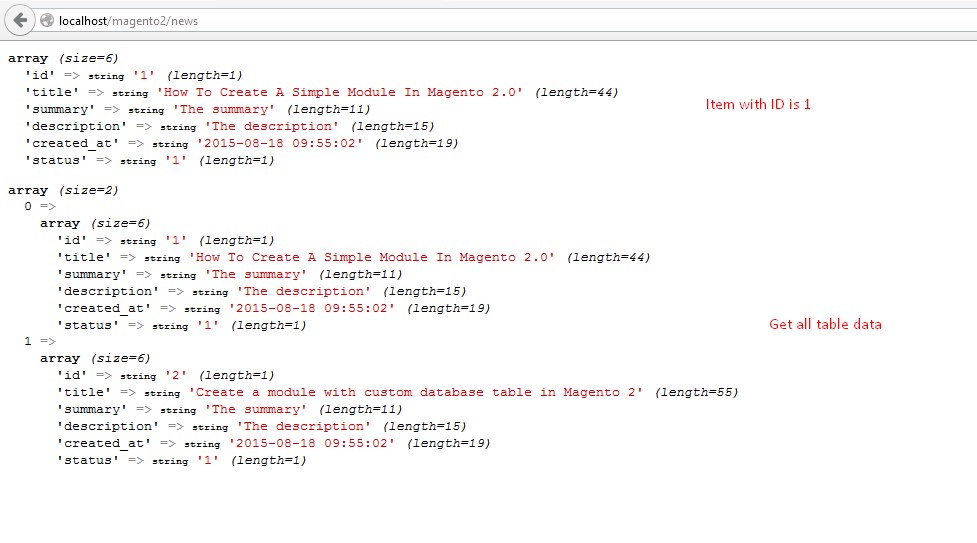Click the last array's 'description' key
977x543 pixels.
pyautogui.click(x=108, y=426)
